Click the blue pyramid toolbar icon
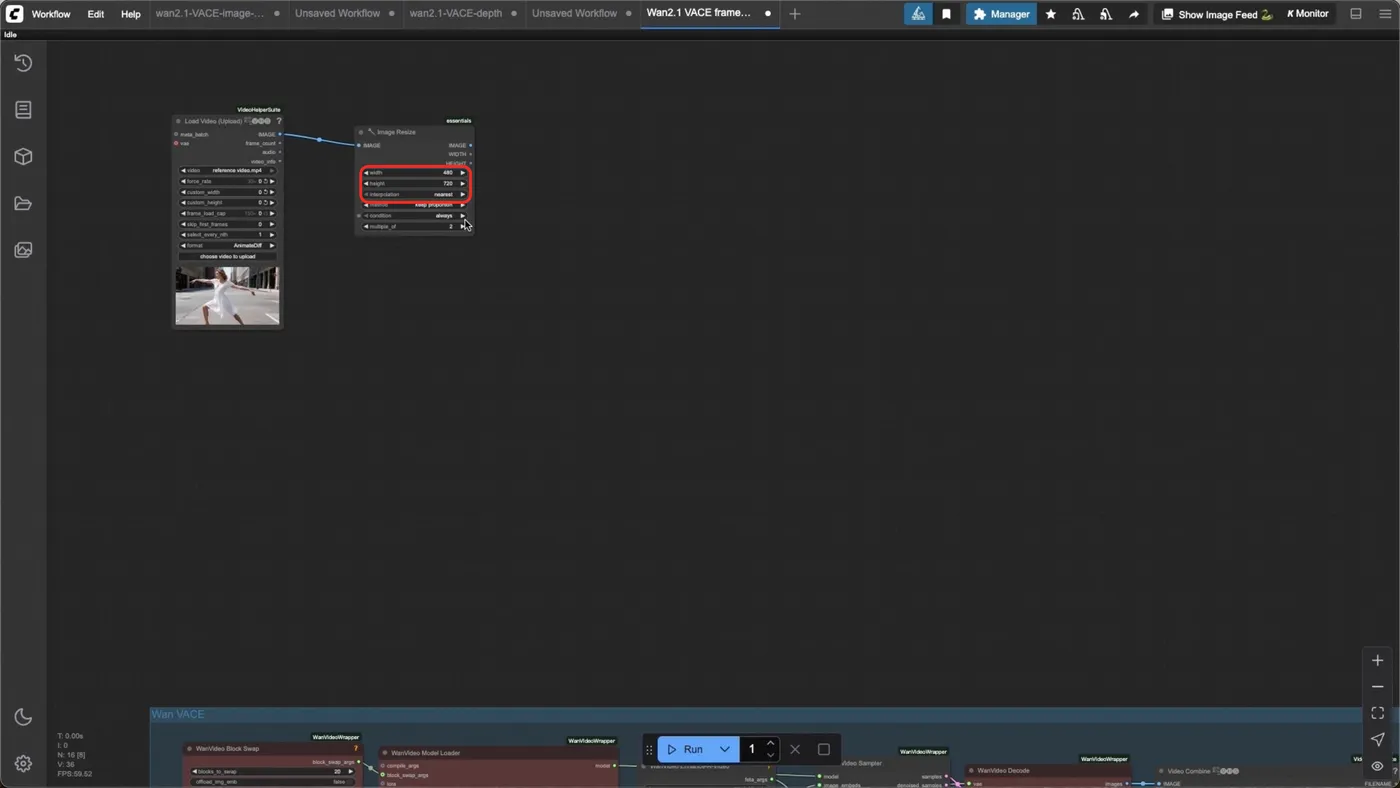The image size is (1400, 788). (x=918, y=14)
